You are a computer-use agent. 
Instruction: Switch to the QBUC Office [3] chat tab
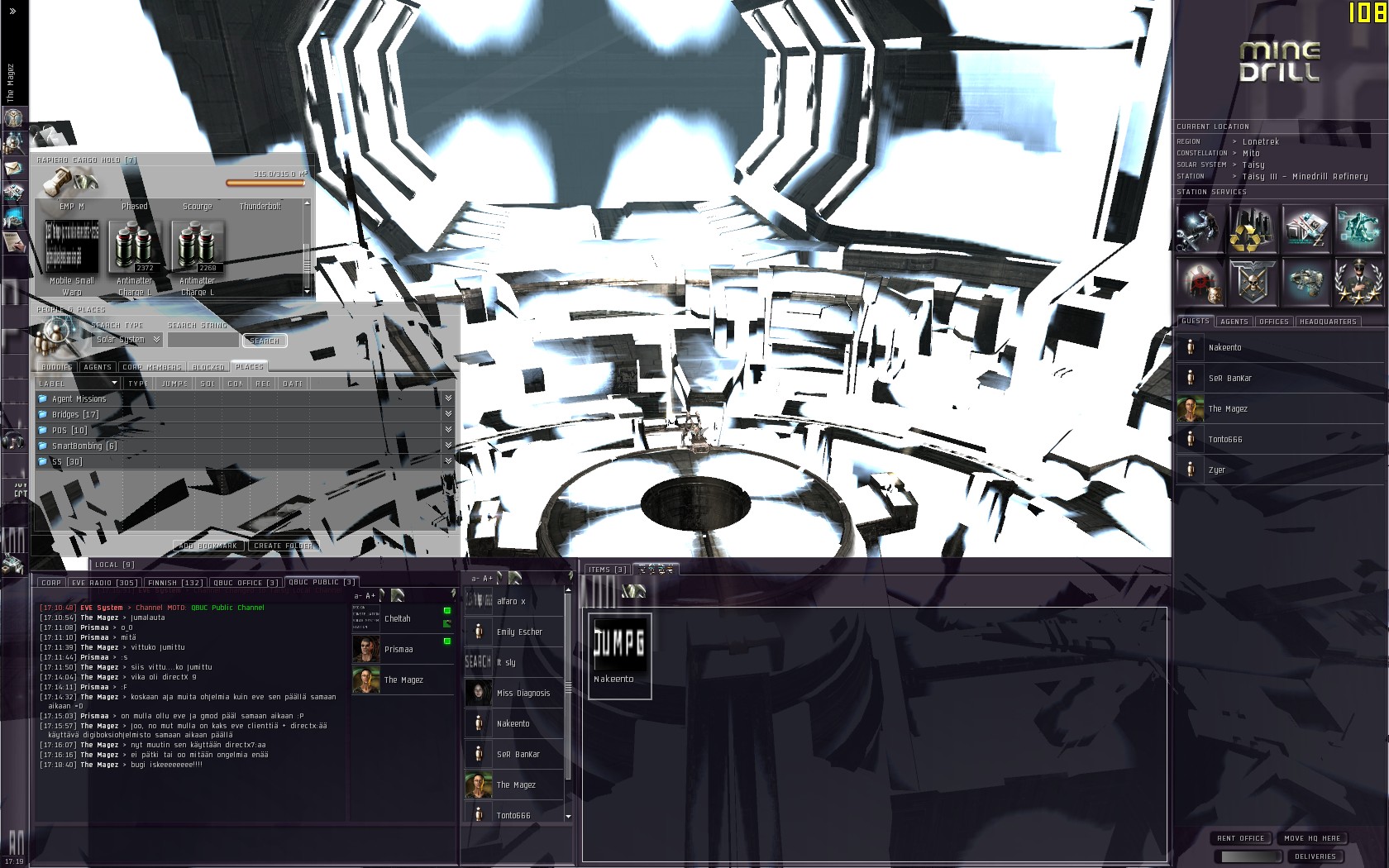tap(246, 583)
